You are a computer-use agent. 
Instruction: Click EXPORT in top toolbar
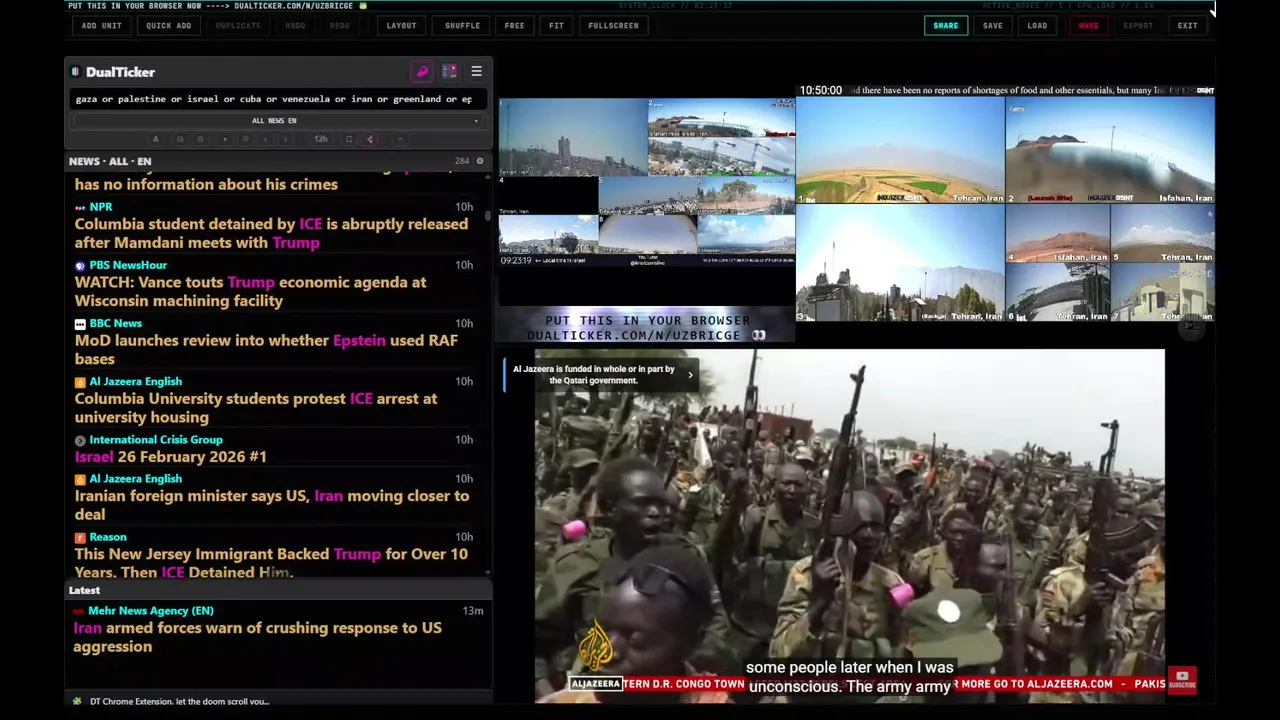tap(1137, 25)
